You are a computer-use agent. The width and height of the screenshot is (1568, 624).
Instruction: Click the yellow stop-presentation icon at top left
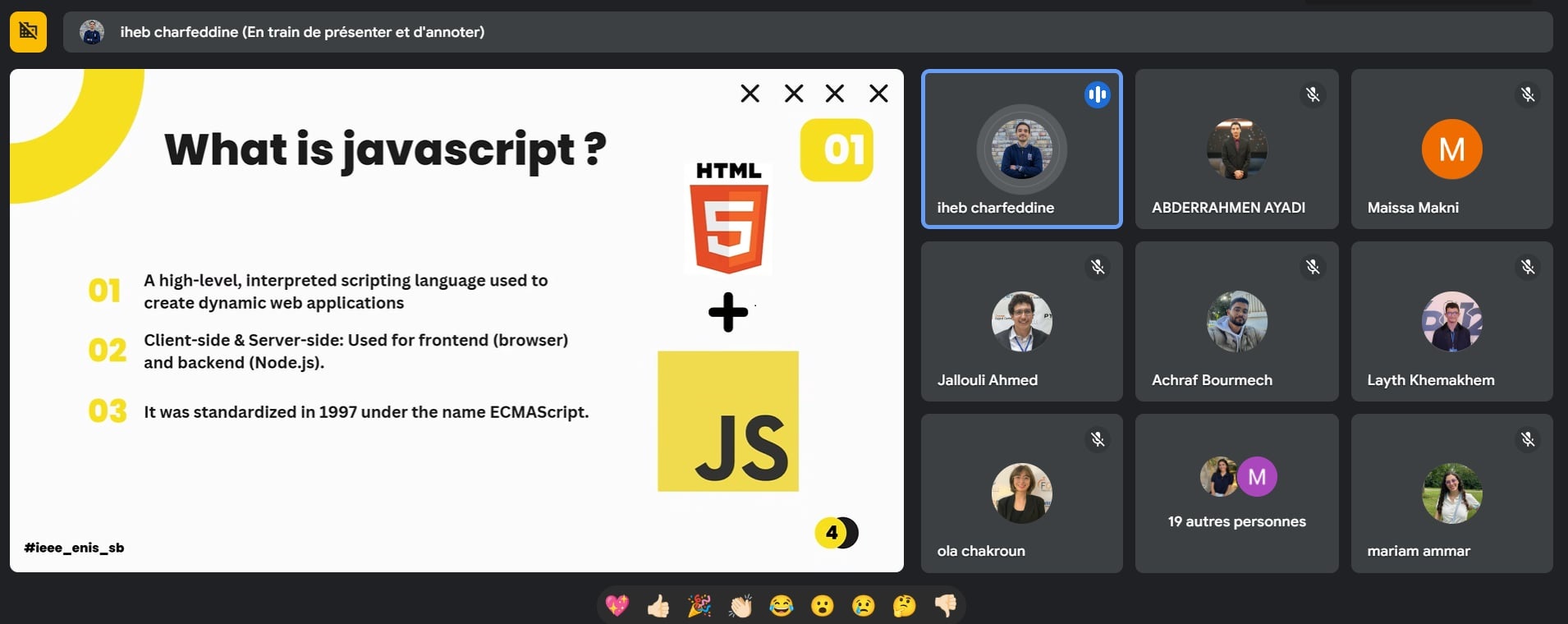tap(28, 32)
